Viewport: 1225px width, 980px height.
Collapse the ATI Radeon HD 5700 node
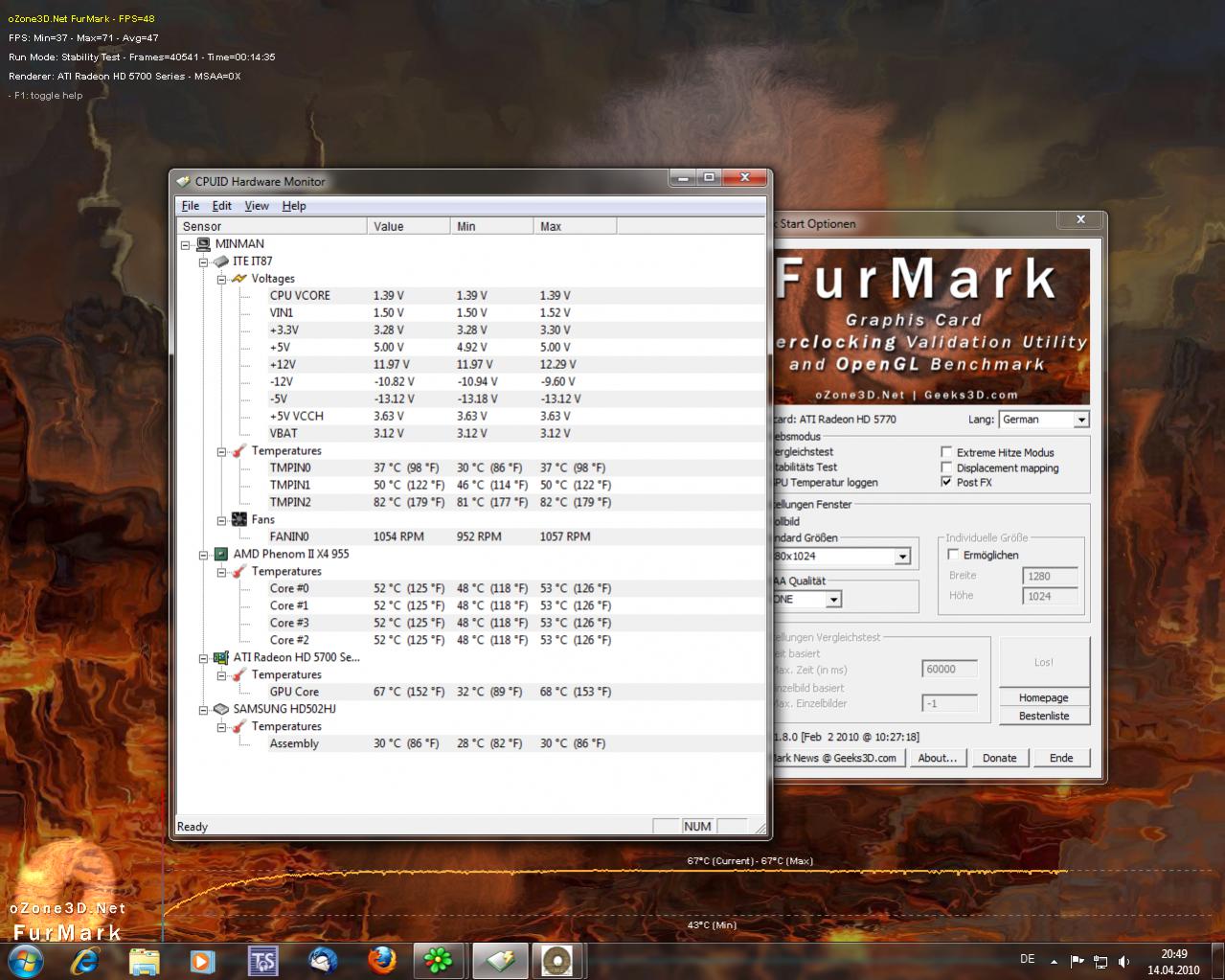pos(204,658)
